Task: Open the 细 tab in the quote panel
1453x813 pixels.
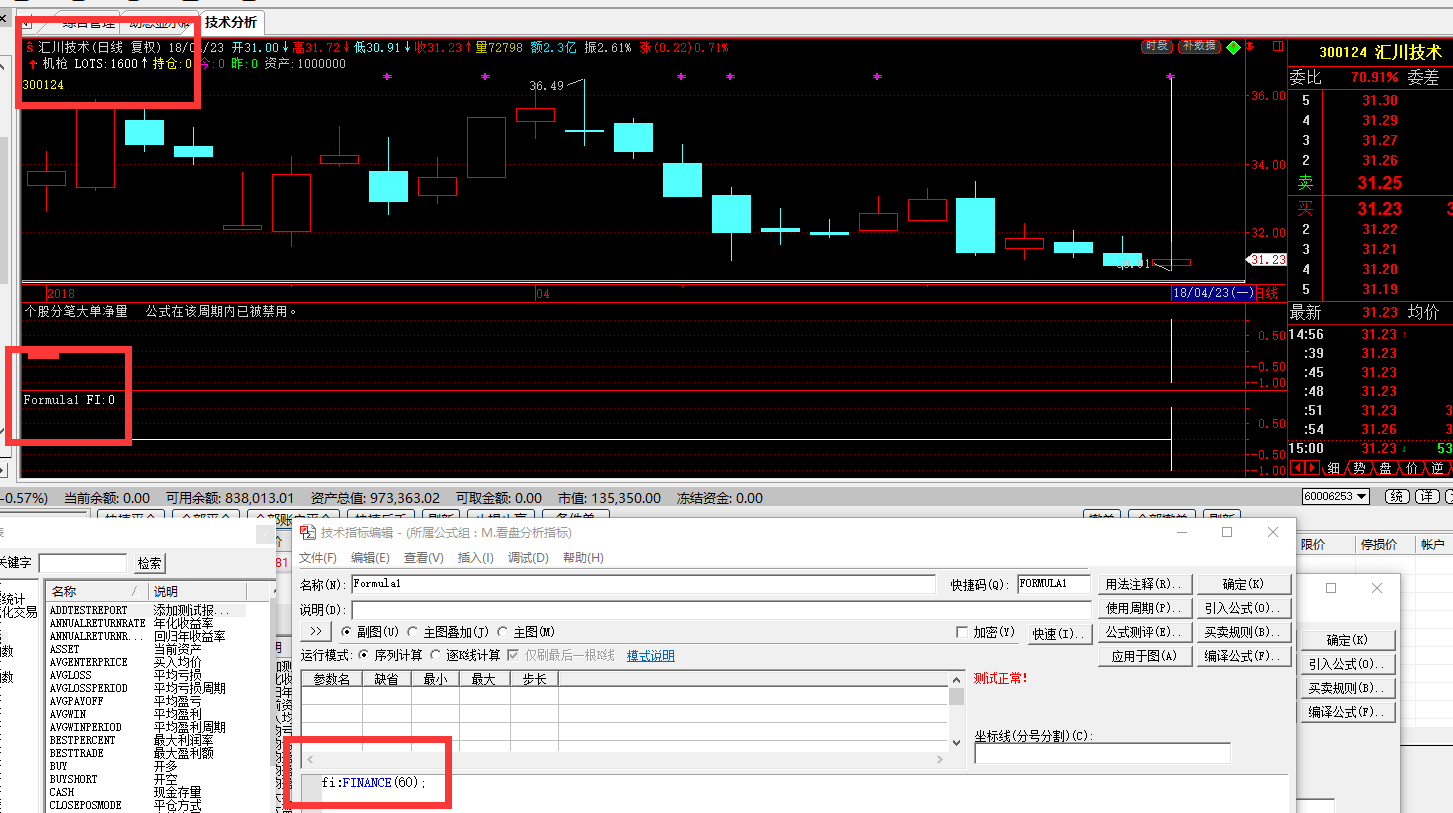Action: coord(1334,468)
